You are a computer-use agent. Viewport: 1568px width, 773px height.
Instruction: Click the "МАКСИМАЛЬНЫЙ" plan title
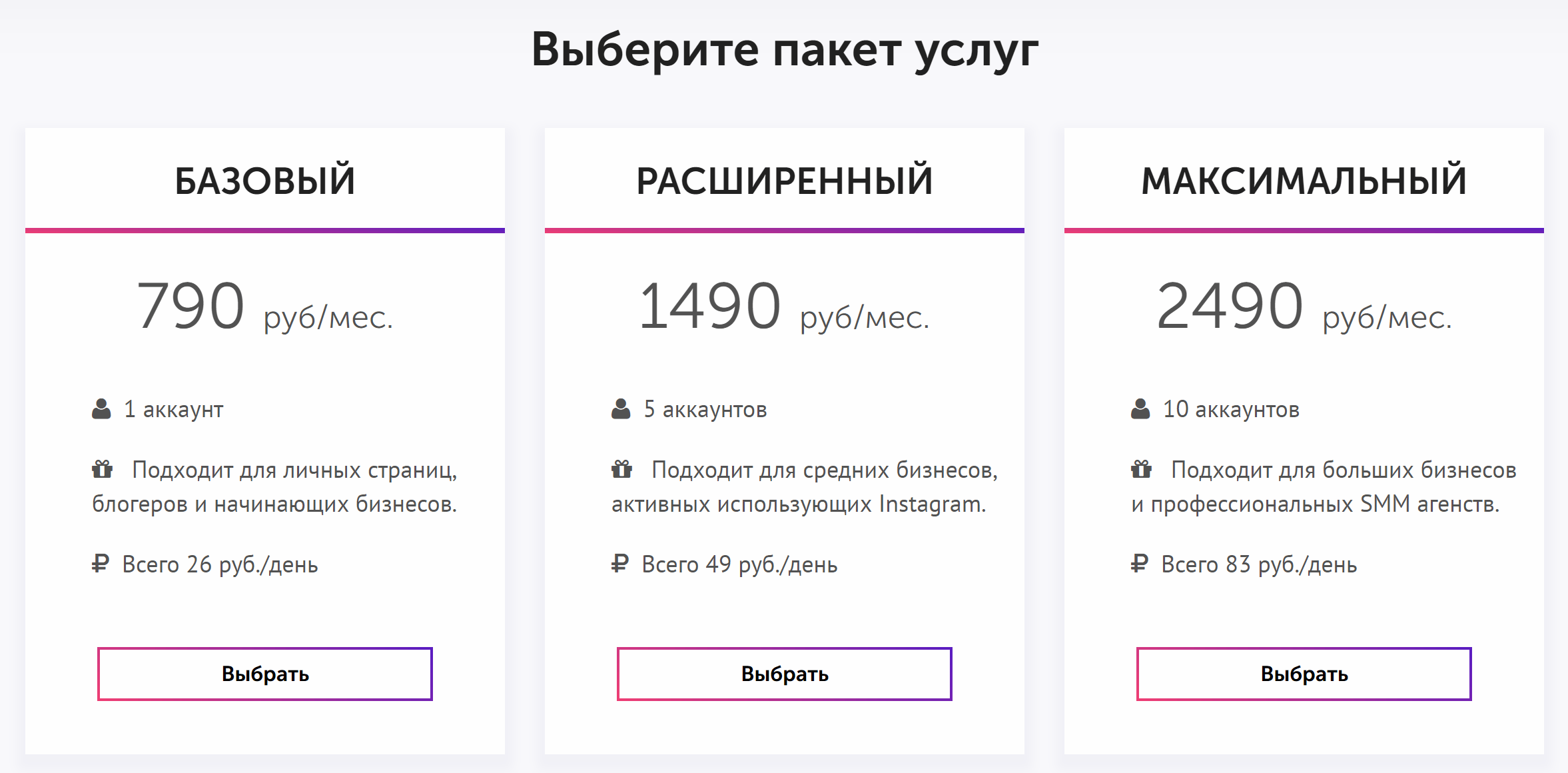click(1304, 181)
